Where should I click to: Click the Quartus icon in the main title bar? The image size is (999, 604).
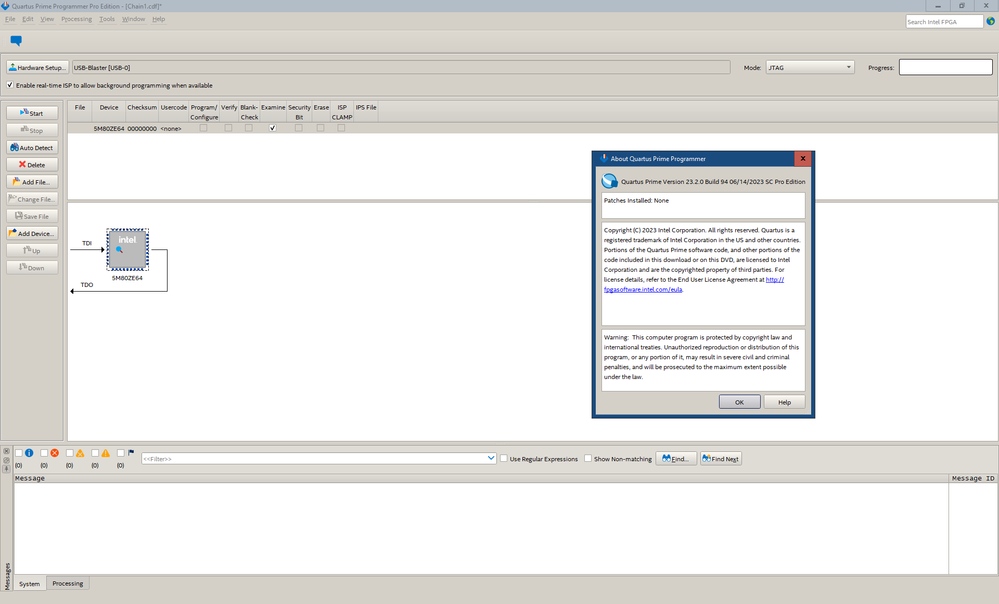point(6,6)
